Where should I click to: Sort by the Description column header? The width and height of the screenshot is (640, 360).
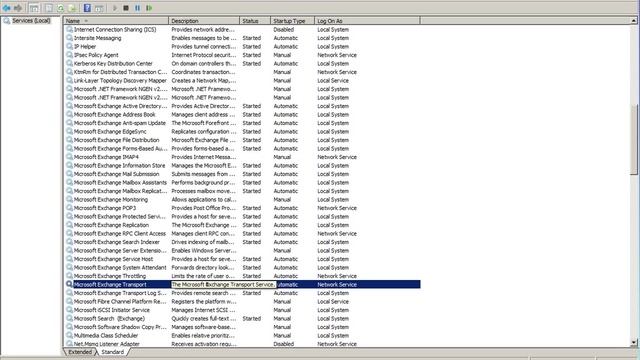204,20
